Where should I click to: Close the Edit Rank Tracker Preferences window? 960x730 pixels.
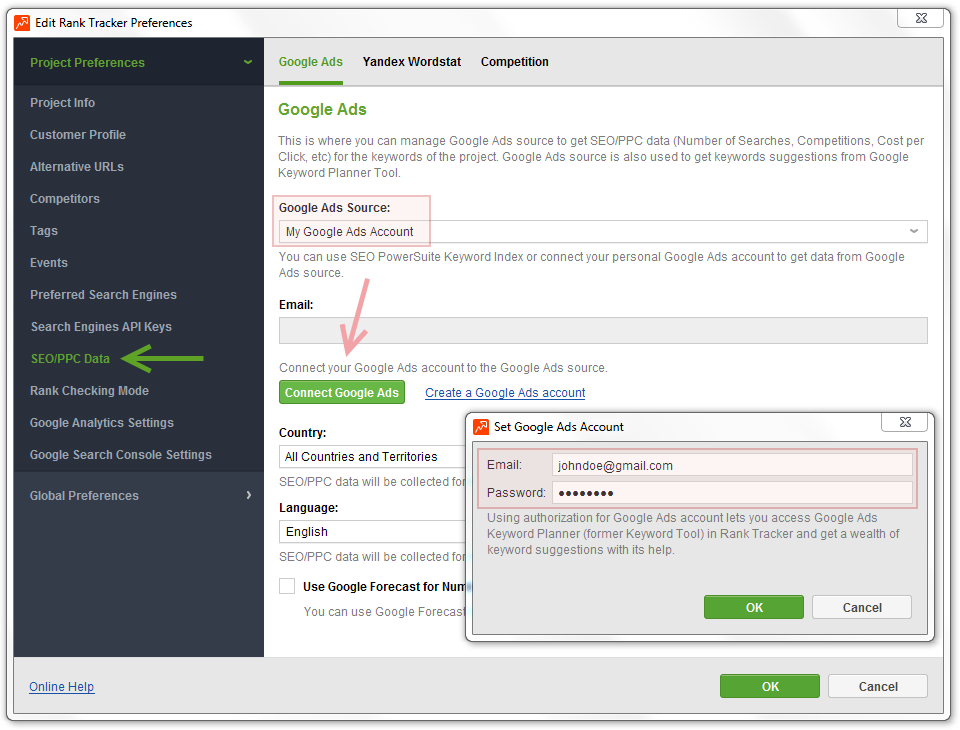point(921,18)
